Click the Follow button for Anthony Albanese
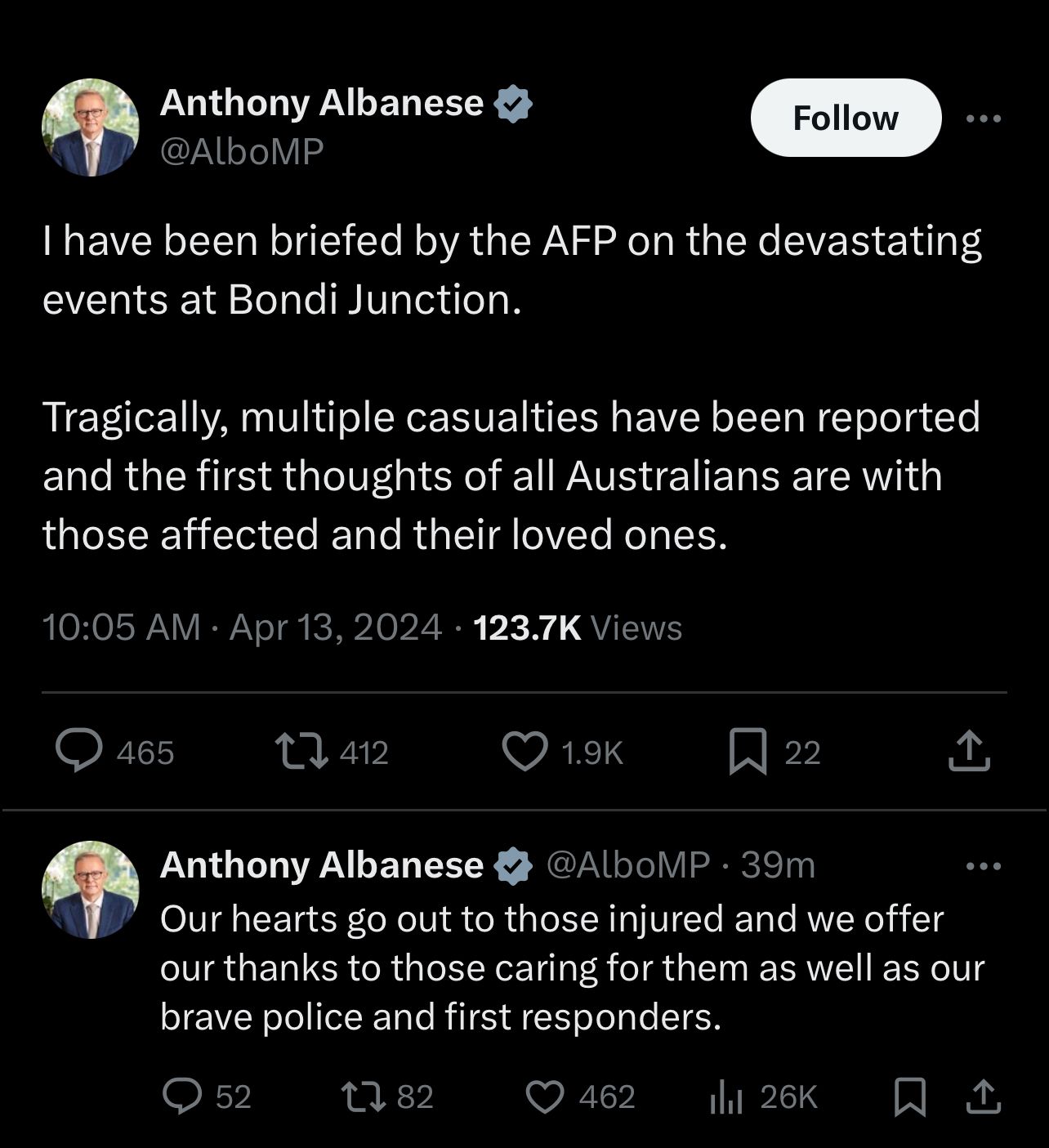 click(846, 118)
